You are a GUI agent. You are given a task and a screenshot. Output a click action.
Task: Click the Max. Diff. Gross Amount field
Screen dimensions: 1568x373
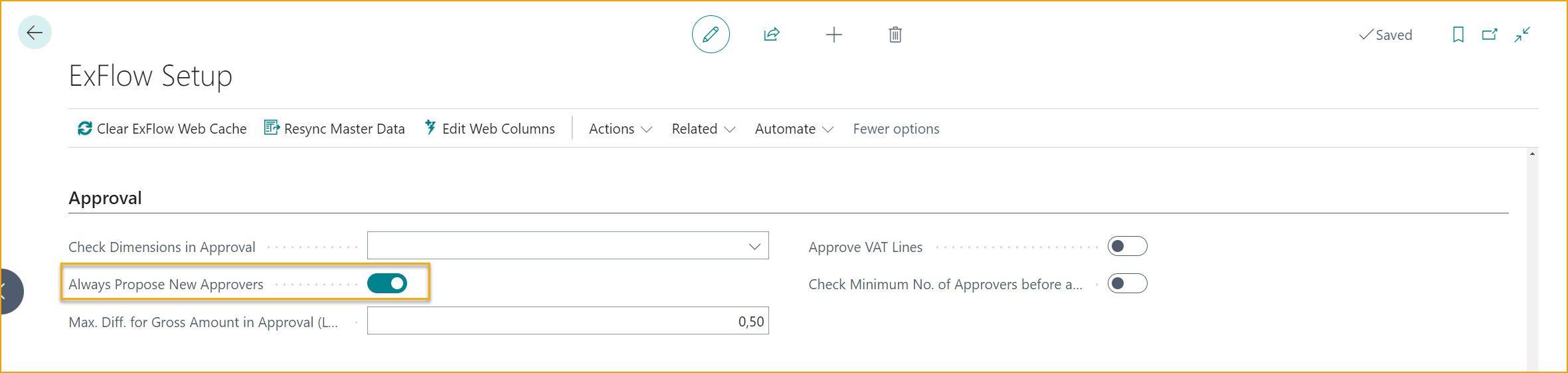click(x=568, y=321)
